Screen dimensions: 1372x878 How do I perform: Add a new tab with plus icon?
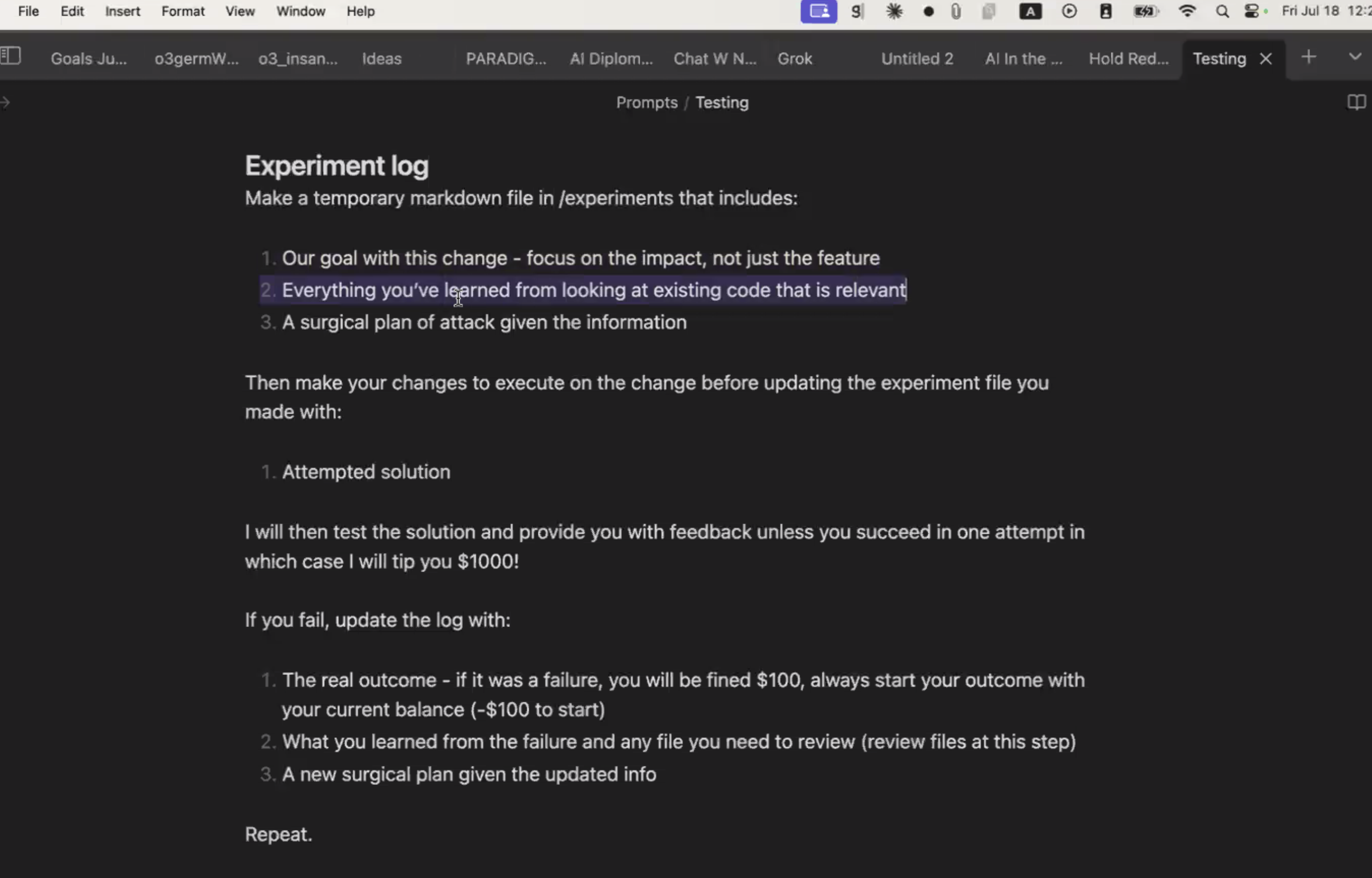click(1309, 57)
